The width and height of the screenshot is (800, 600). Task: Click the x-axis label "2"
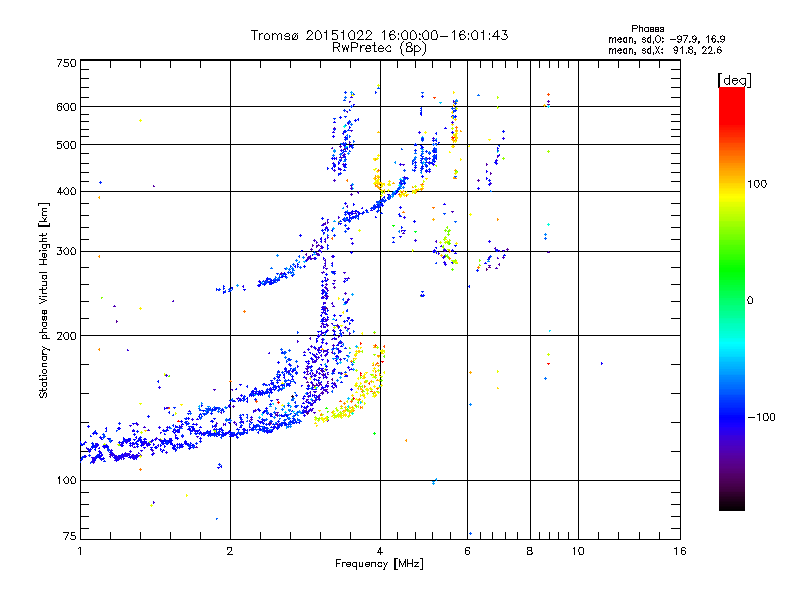click(x=230, y=551)
